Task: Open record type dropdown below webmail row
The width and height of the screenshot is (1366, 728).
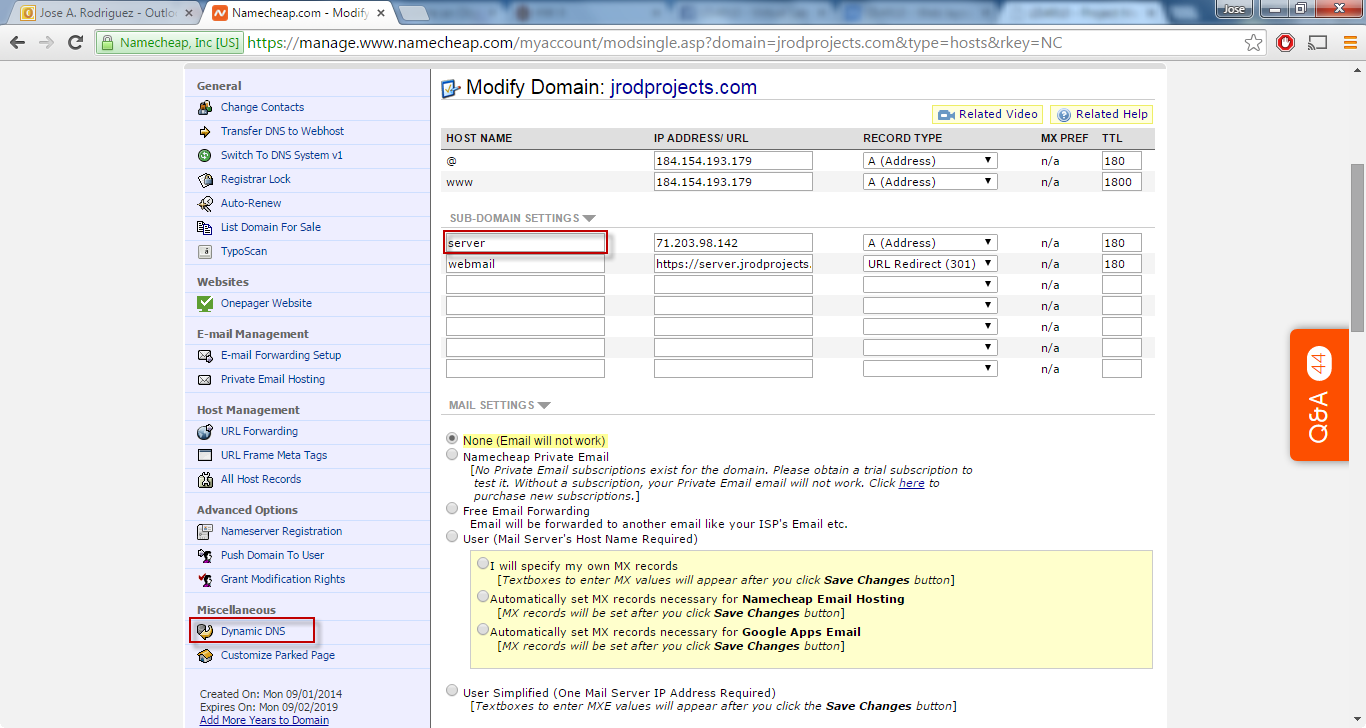Action: tap(930, 285)
